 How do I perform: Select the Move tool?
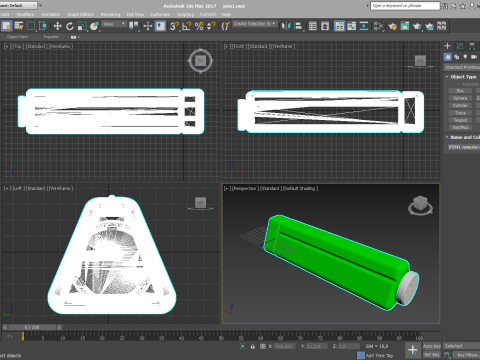pos(57,26)
